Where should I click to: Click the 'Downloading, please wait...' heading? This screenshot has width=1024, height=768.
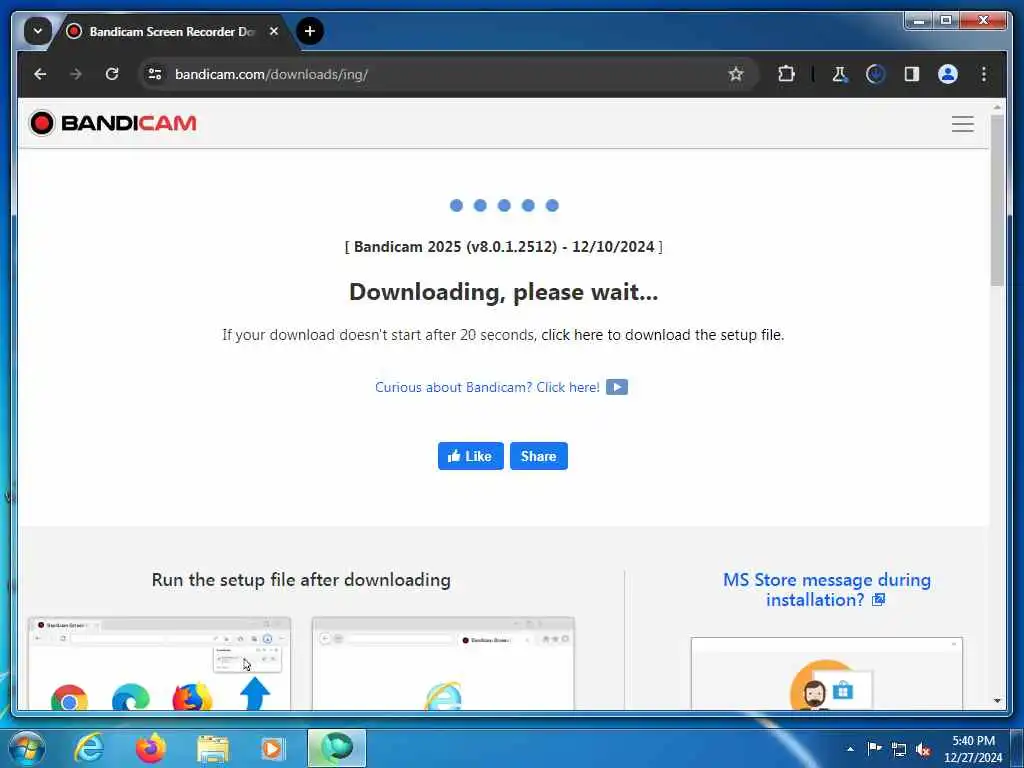point(504,292)
